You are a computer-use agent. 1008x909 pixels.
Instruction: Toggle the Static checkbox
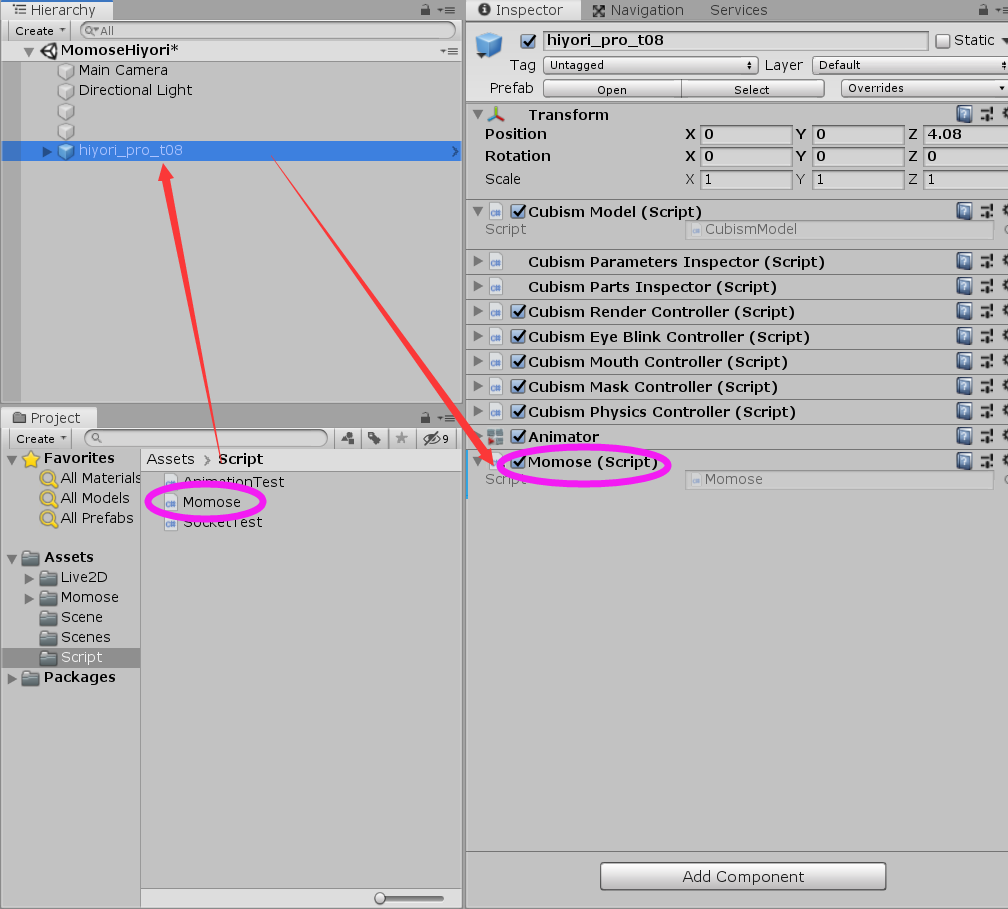pos(942,41)
